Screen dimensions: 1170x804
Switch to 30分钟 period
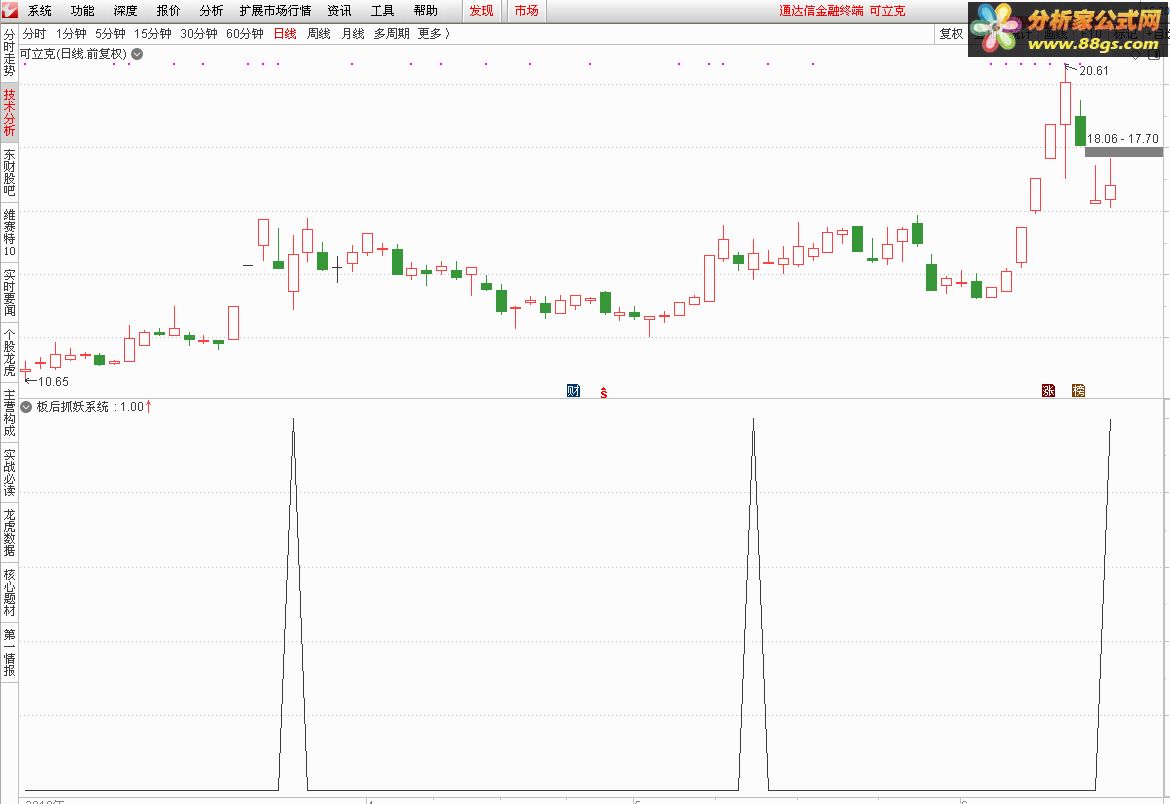(x=198, y=34)
